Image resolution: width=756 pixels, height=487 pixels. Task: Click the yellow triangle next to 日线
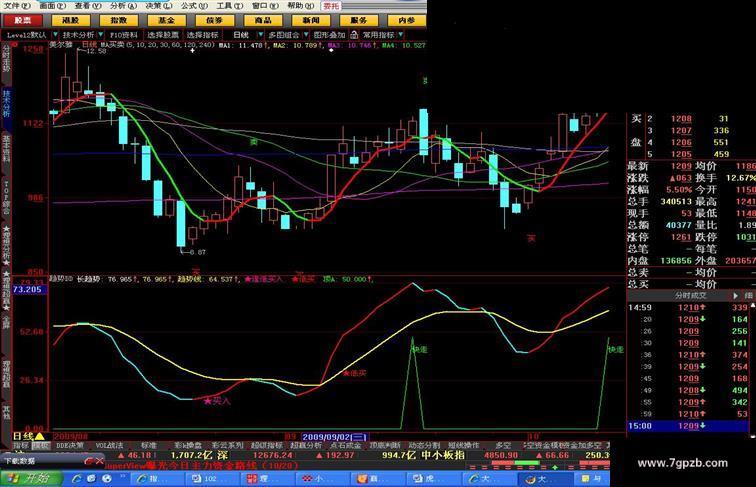(40, 437)
